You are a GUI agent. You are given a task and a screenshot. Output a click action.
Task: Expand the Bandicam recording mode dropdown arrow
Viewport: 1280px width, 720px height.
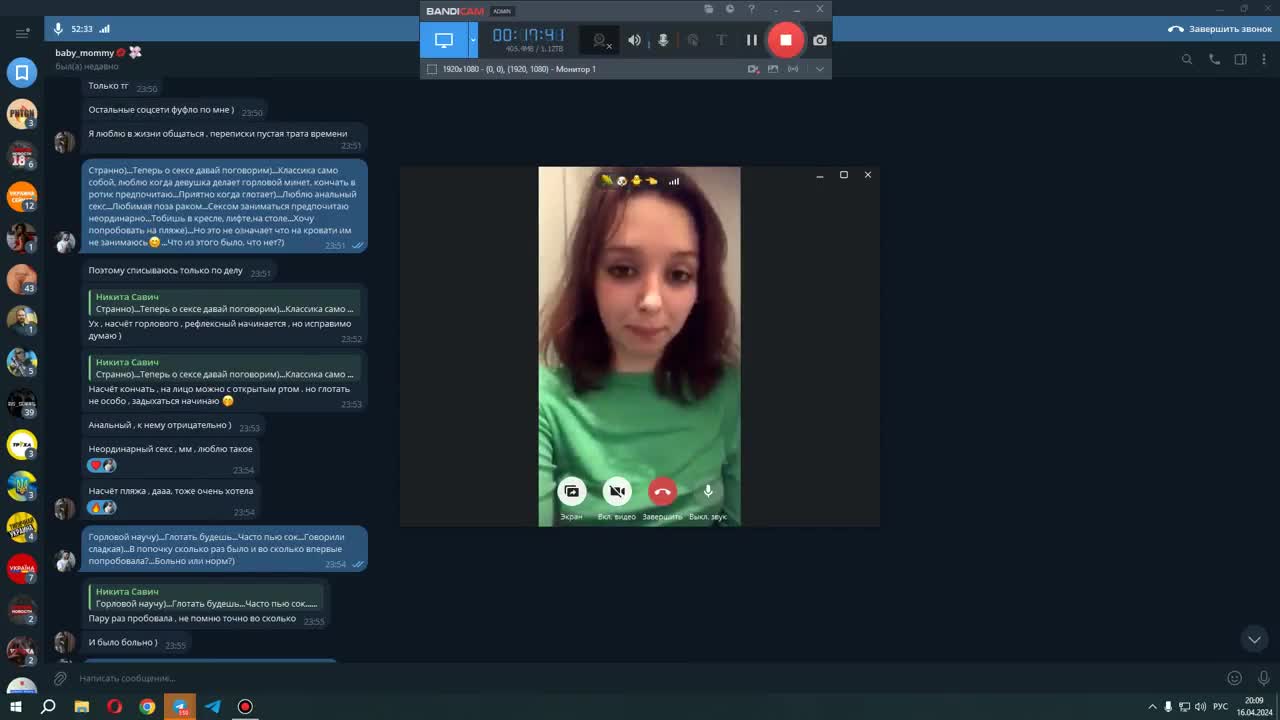pyautogui.click(x=473, y=40)
